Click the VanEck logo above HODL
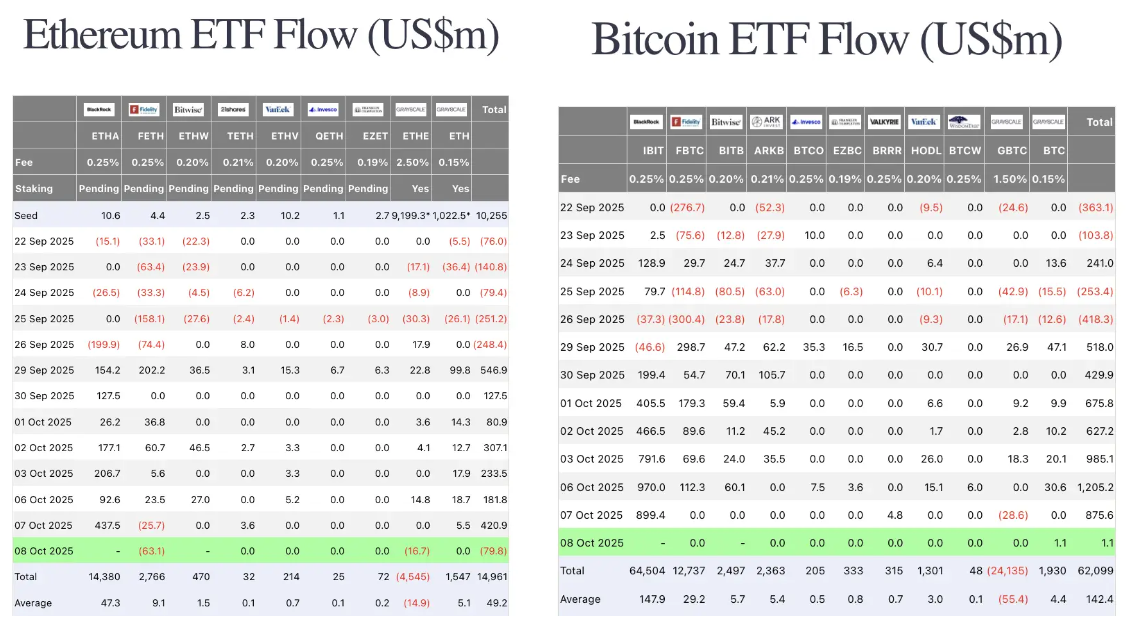This screenshot has width=1132, height=622. pyautogui.click(x=924, y=122)
